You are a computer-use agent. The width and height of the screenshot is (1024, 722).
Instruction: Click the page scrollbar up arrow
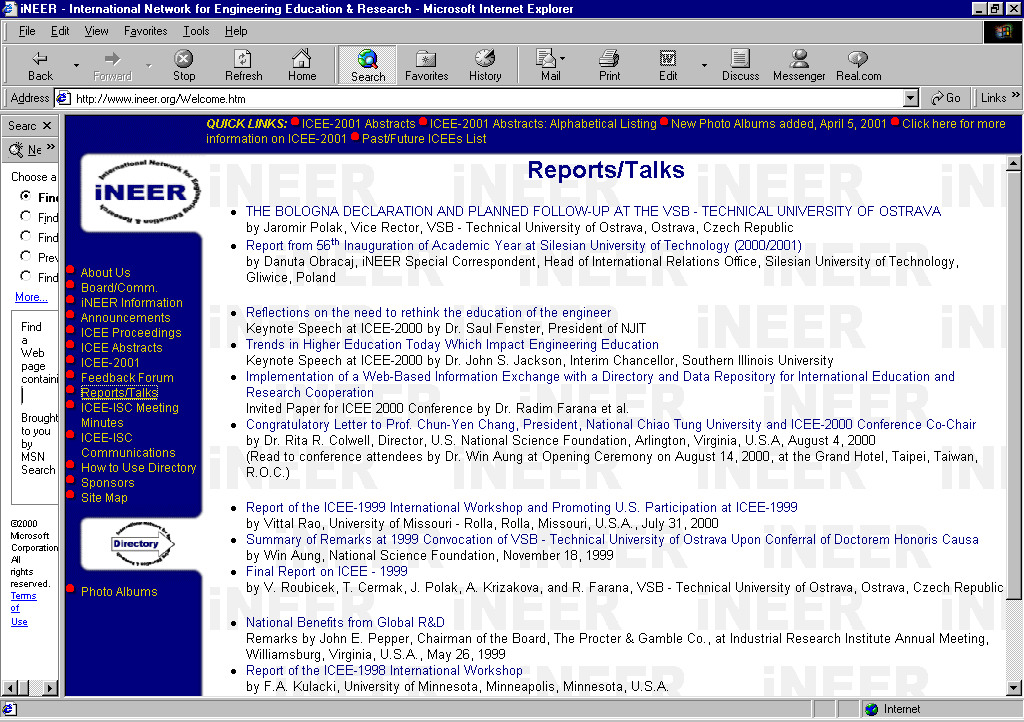pos(1014,163)
